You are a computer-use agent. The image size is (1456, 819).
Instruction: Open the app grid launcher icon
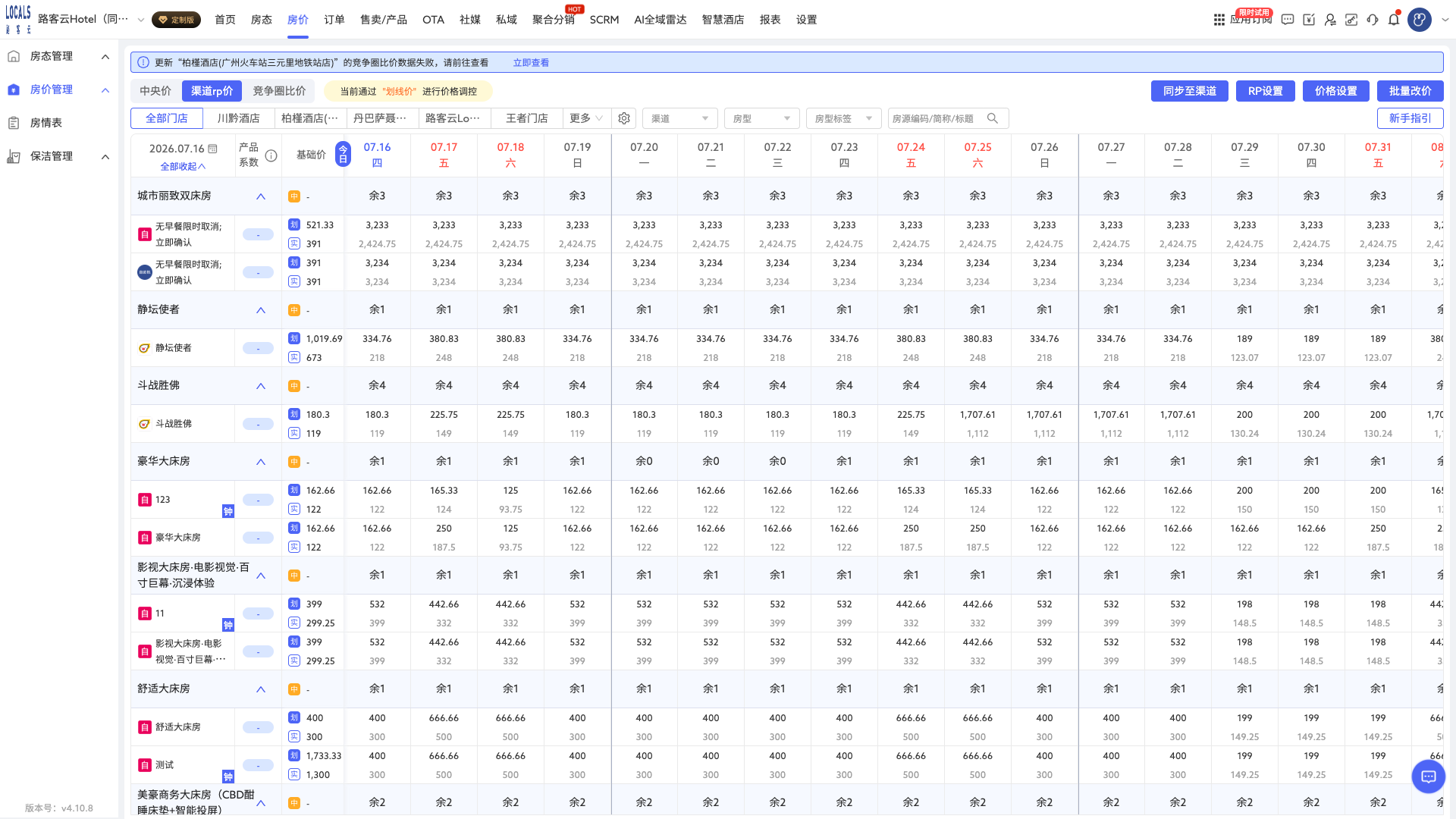click(x=1219, y=20)
